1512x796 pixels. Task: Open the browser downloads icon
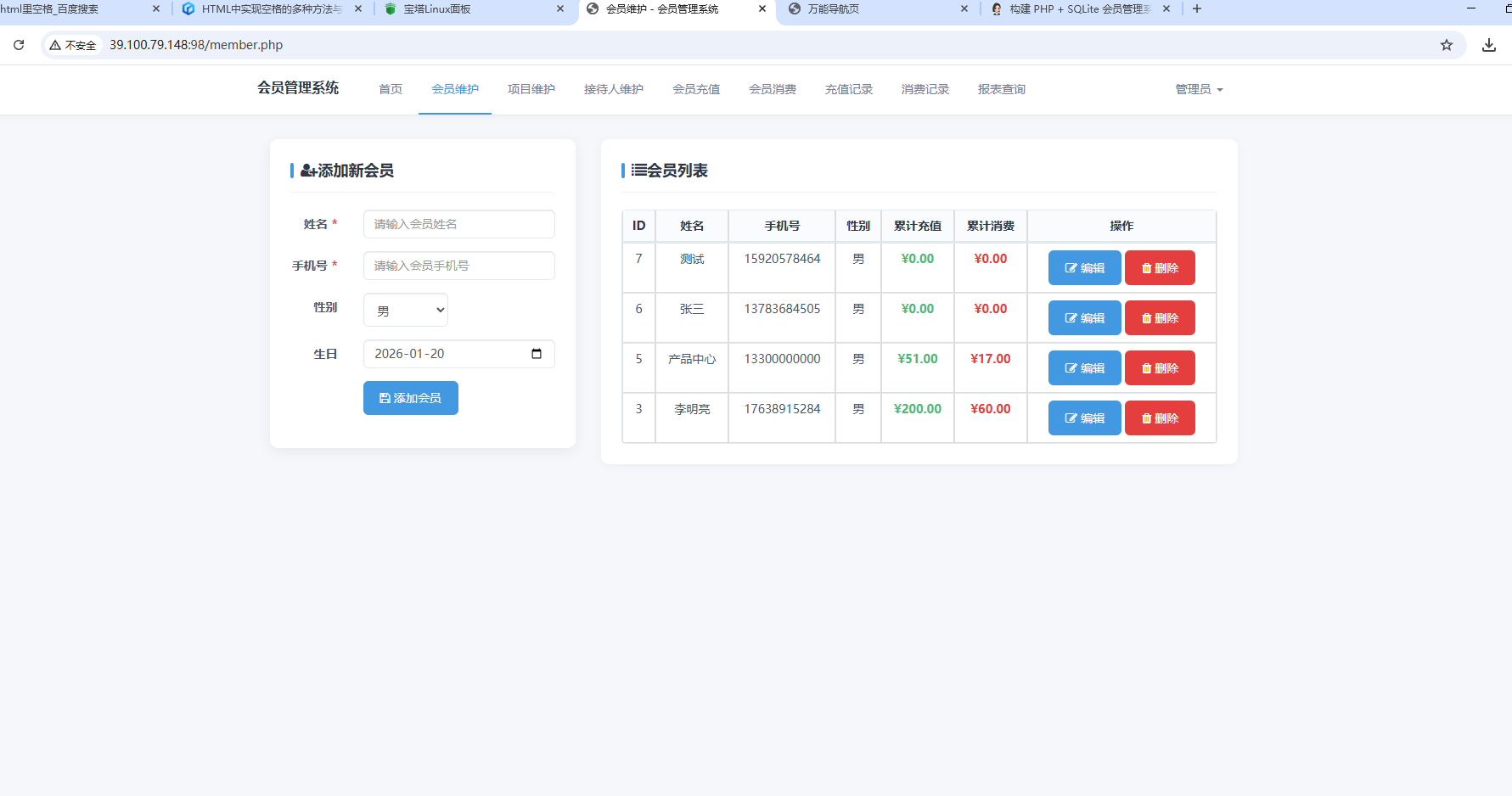[1489, 45]
